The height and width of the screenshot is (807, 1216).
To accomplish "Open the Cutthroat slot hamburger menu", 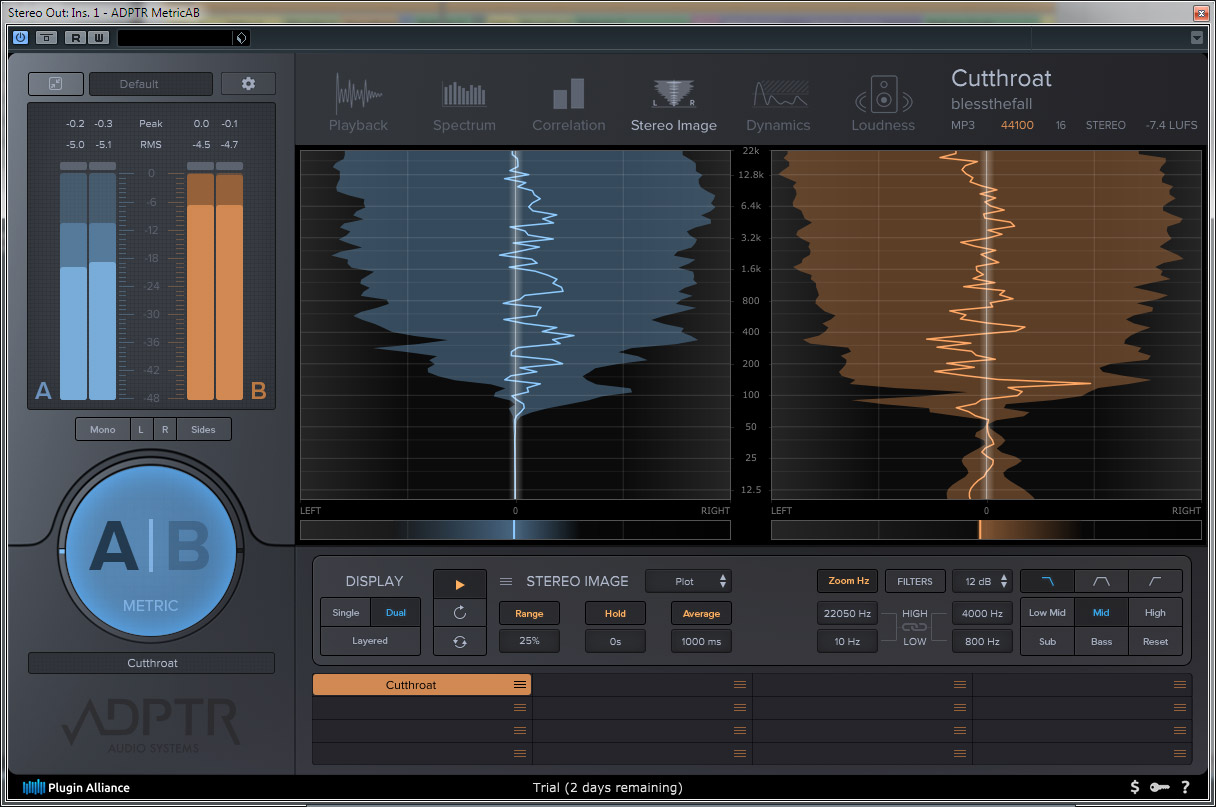I will click(520, 685).
